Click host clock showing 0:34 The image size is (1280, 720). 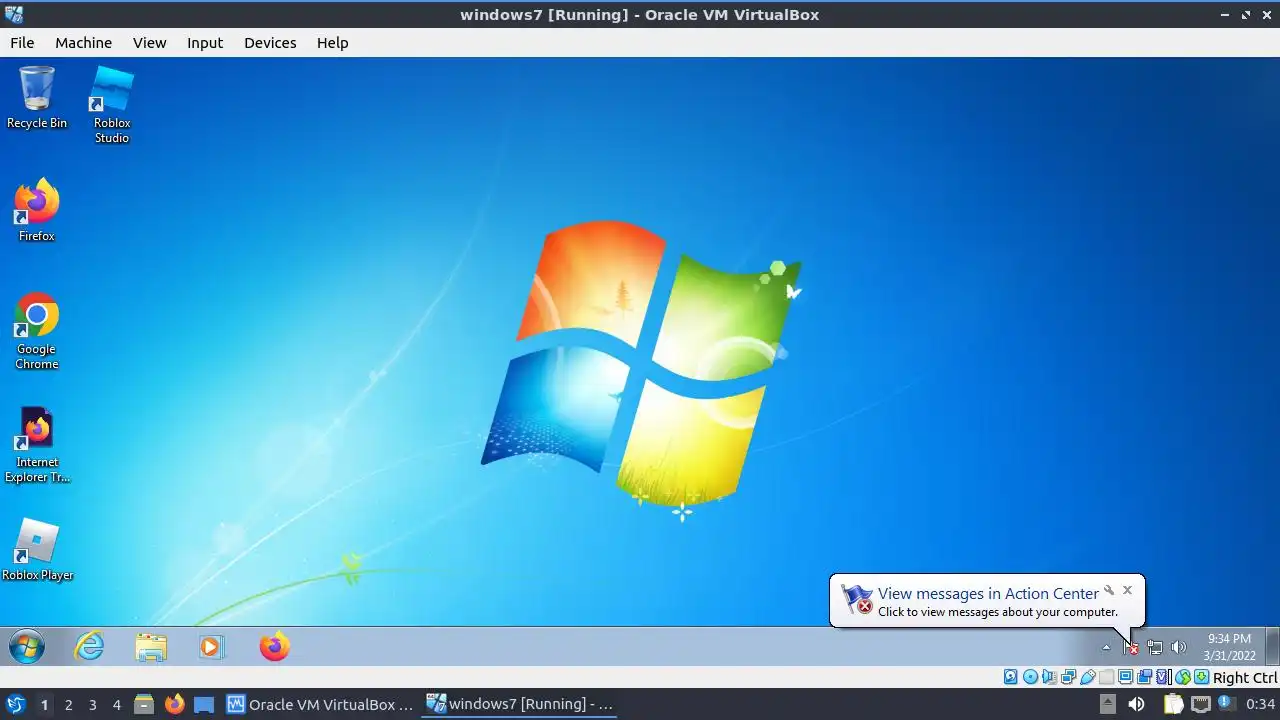[1260, 704]
